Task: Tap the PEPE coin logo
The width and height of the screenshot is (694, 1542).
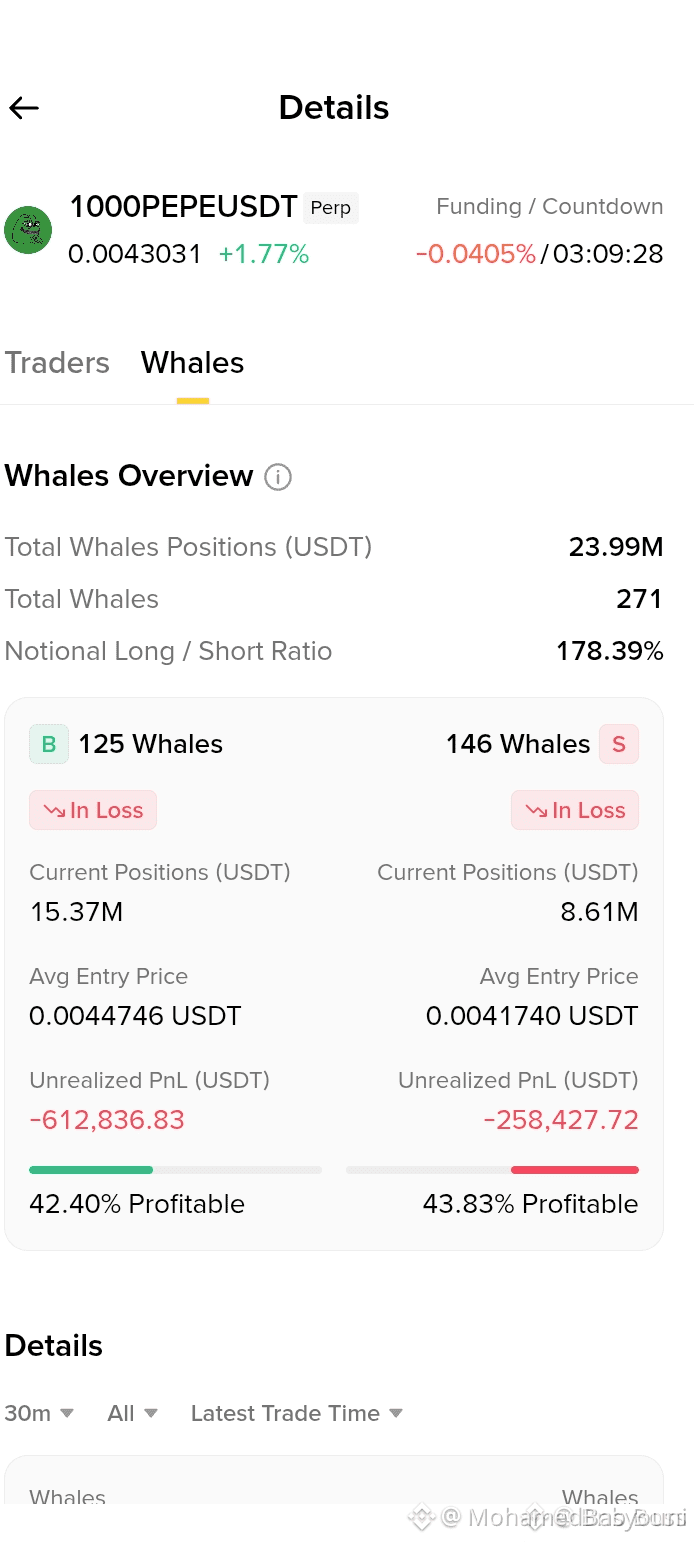Action: click(x=28, y=230)
